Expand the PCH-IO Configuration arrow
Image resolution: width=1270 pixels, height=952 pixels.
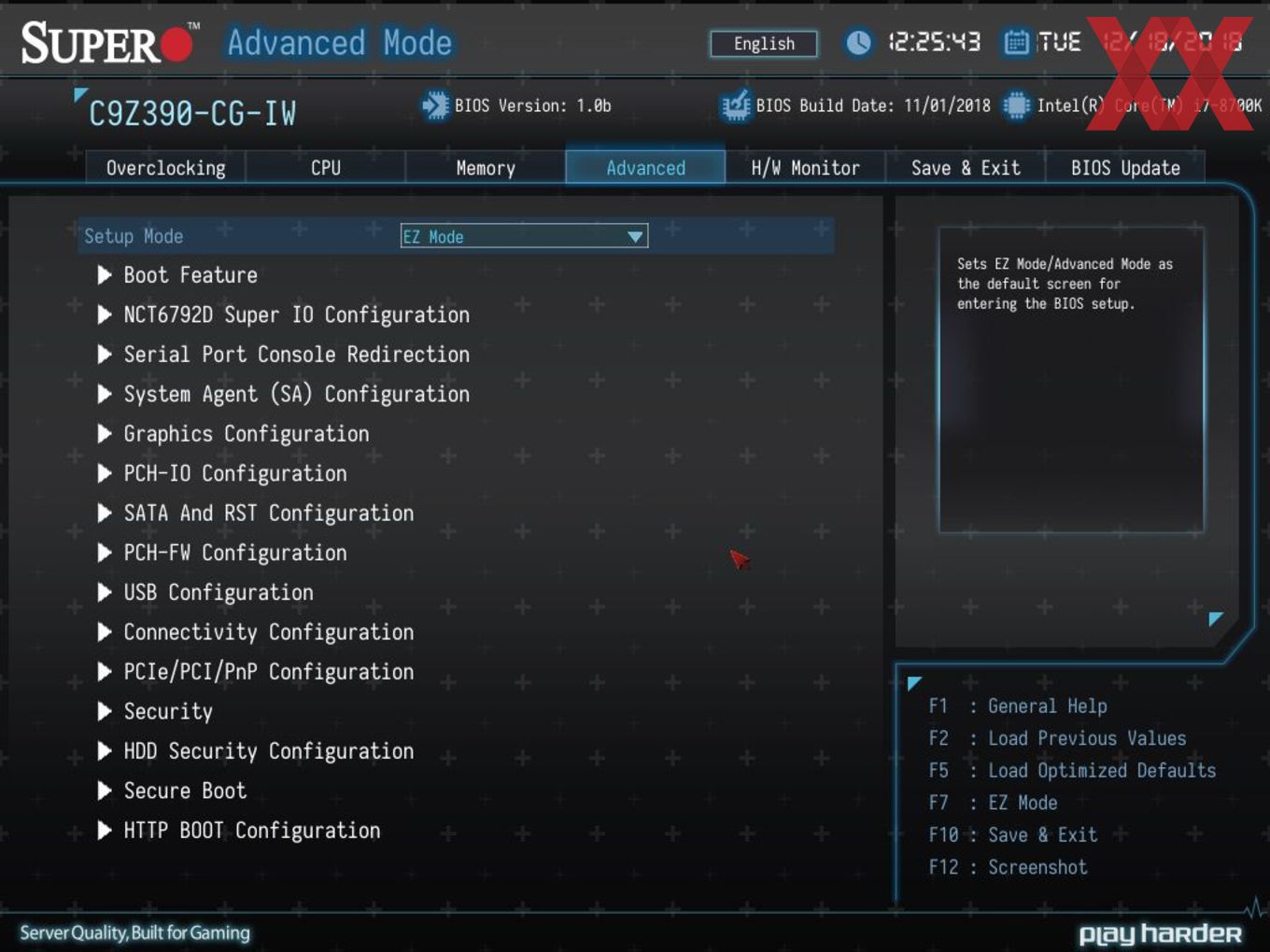(x=105, y=473)
